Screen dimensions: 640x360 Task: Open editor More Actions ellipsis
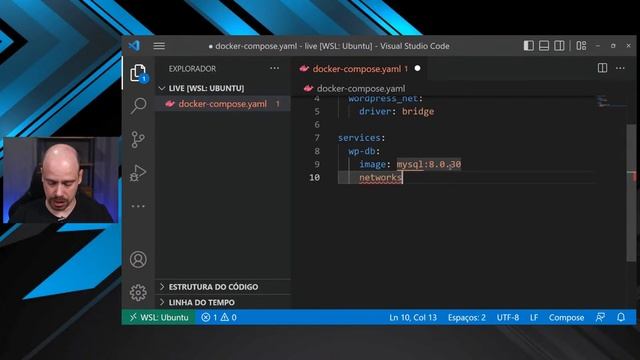click(620, 68)
